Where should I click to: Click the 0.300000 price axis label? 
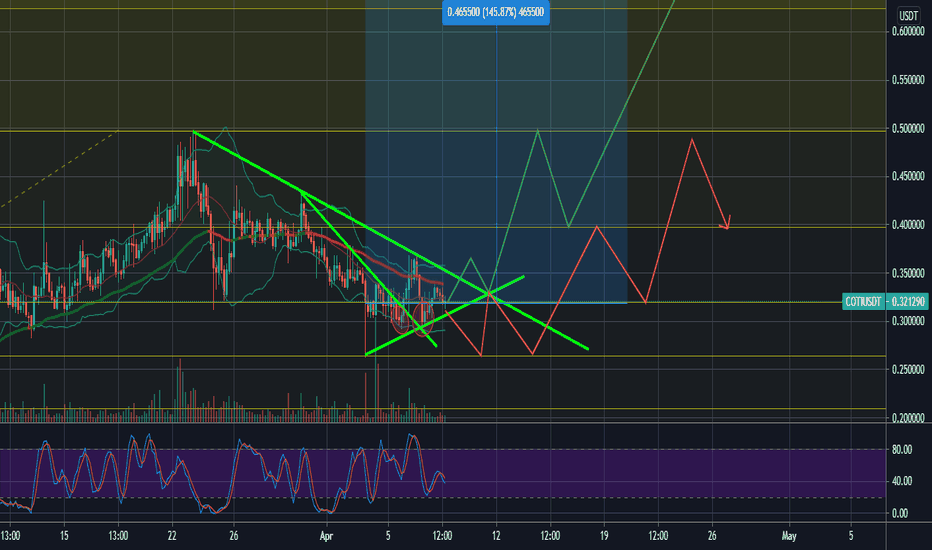(908, 321)
